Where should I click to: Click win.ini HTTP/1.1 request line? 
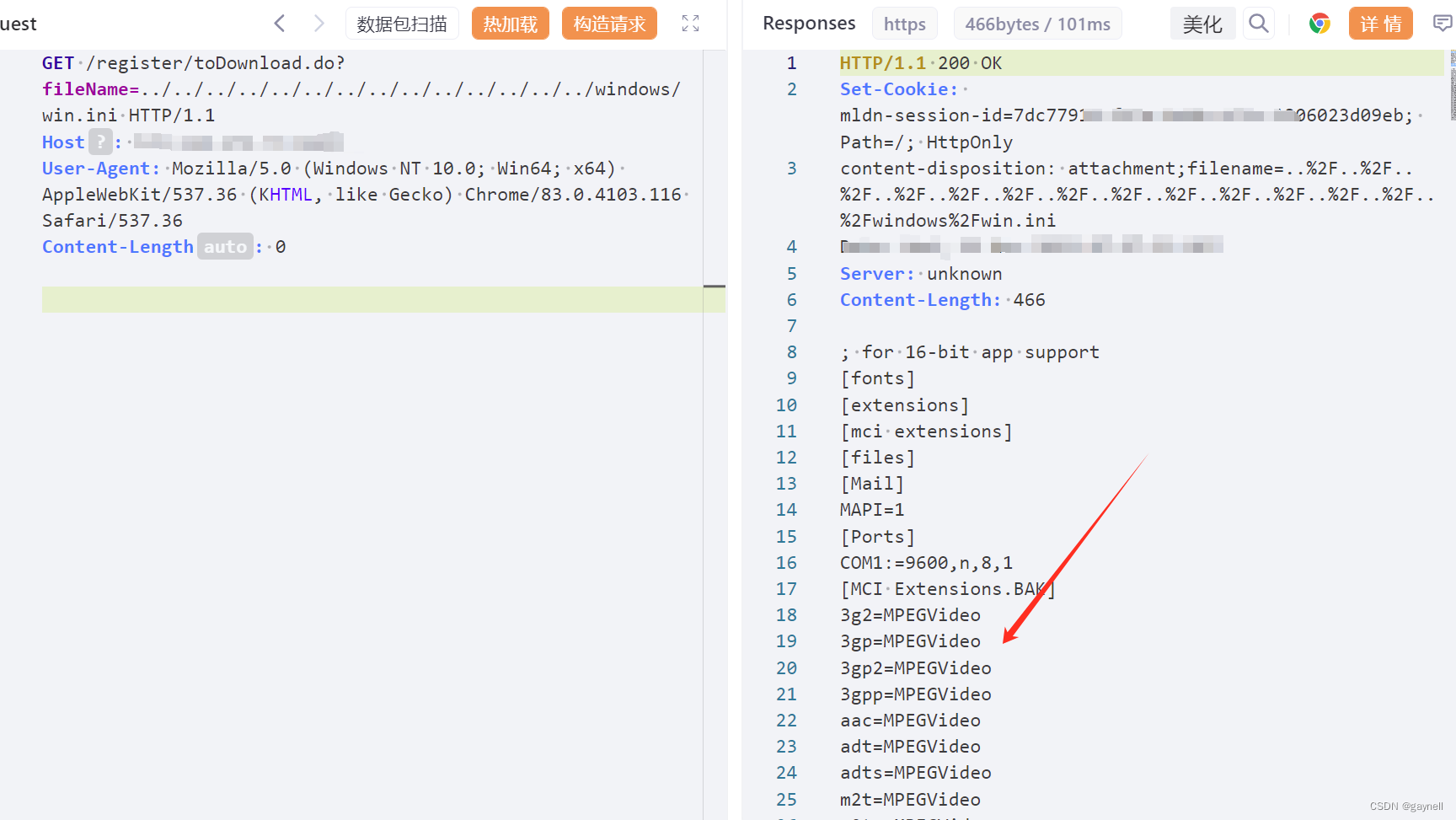click(128, 115)
